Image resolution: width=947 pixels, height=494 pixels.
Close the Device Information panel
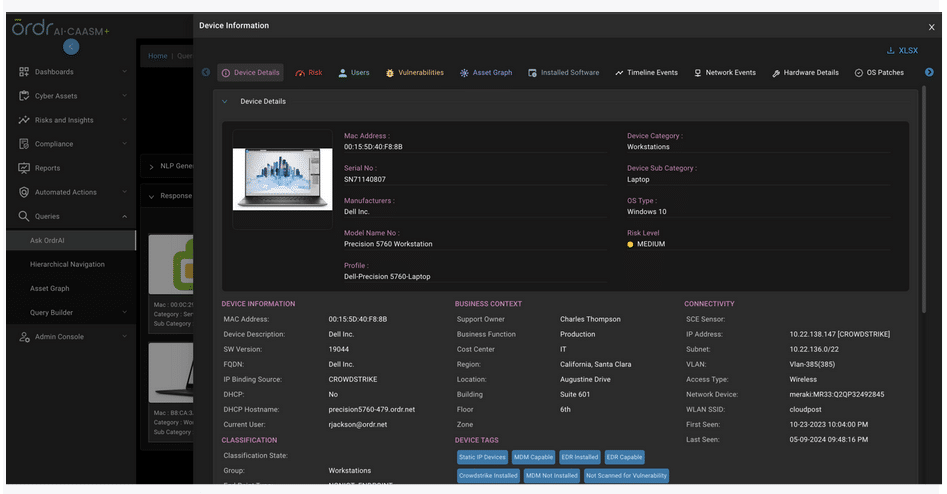(931, 27)
